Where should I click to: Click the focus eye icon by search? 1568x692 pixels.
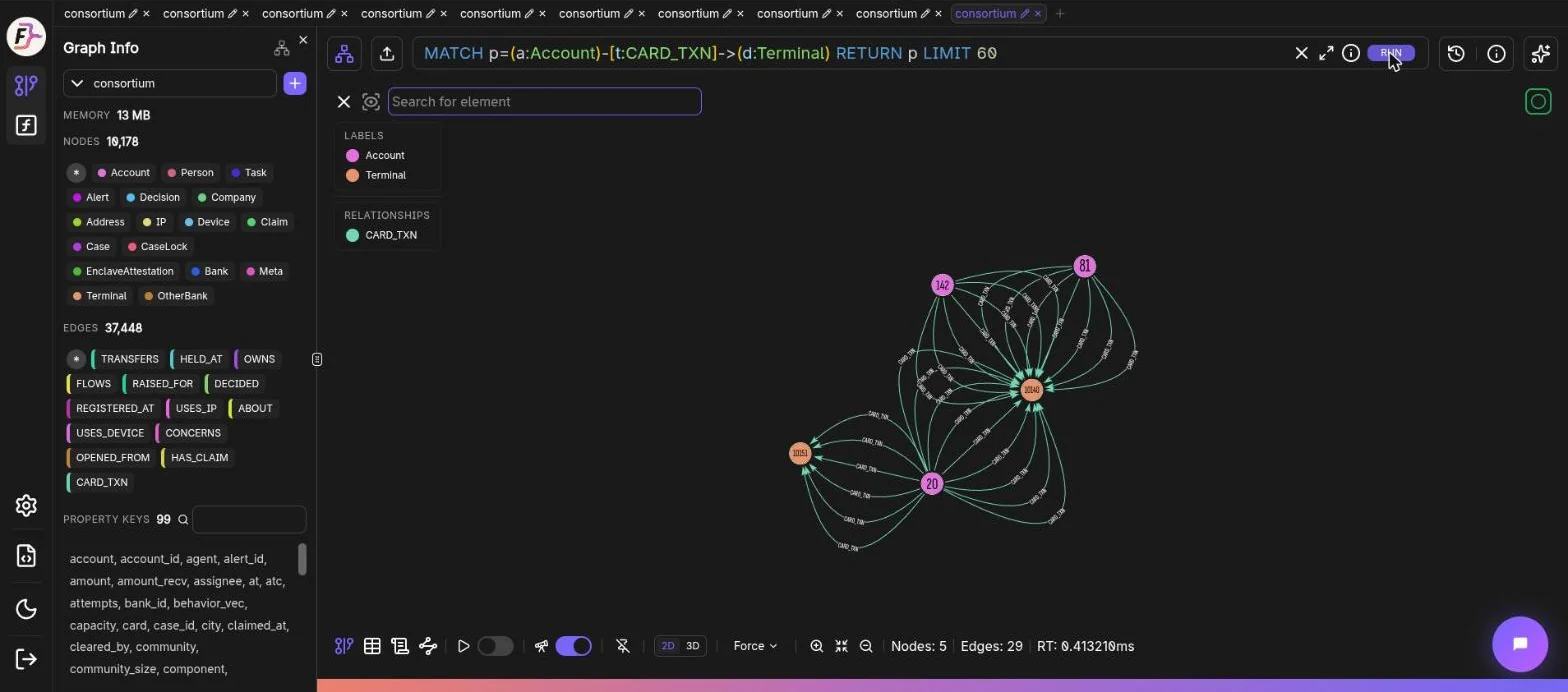371,101
